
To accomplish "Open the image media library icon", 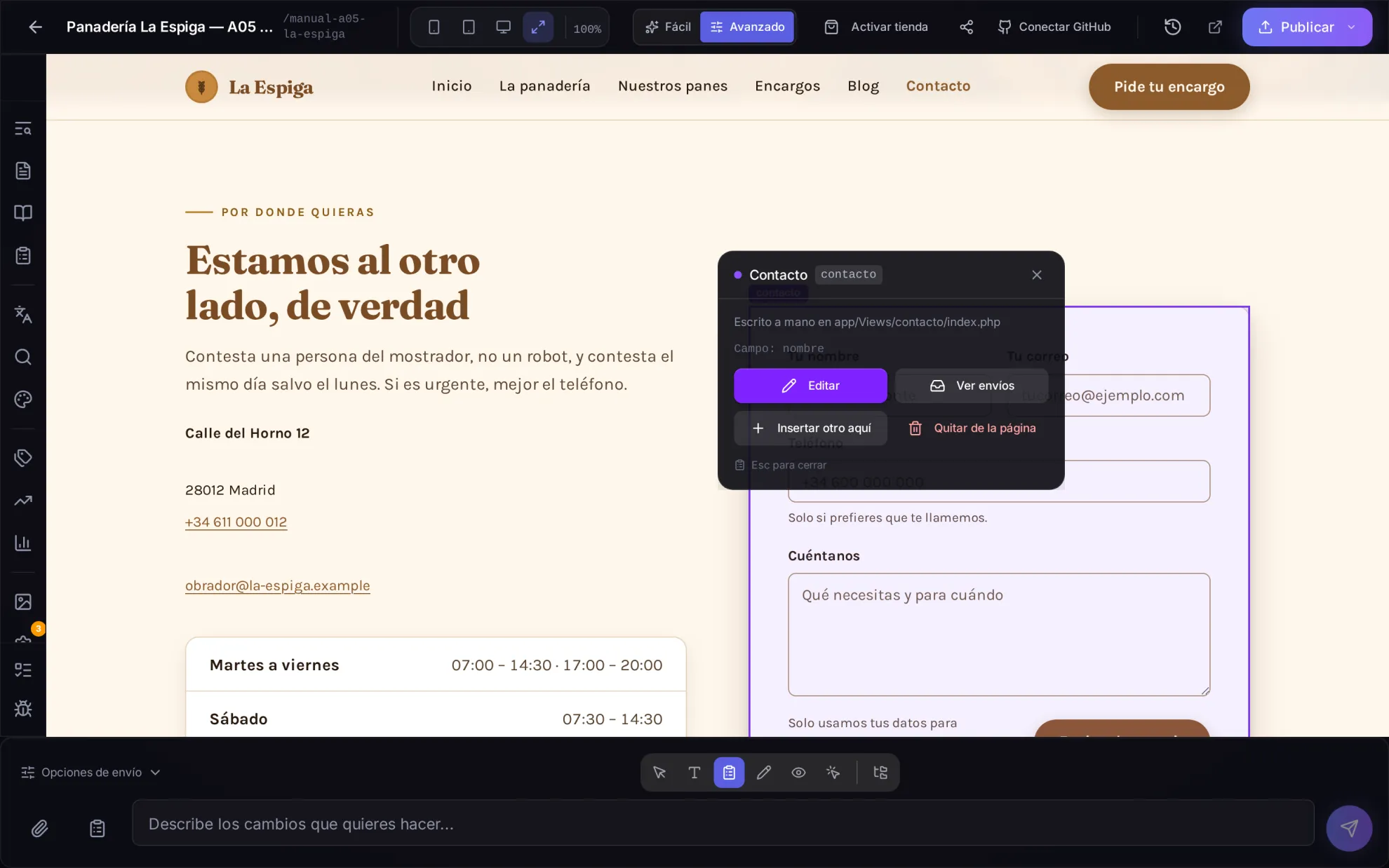I will click(23, 602).
